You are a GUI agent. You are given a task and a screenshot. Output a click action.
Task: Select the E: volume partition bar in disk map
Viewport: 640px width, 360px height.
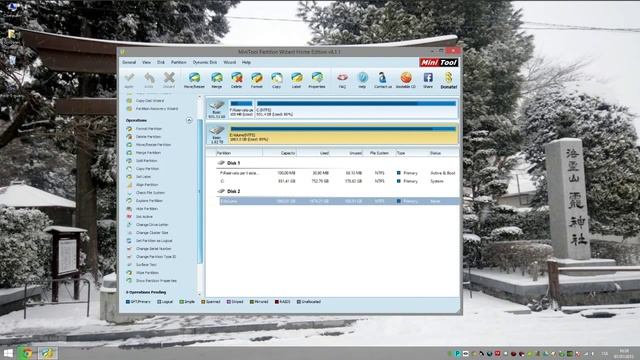click(342, 134)
